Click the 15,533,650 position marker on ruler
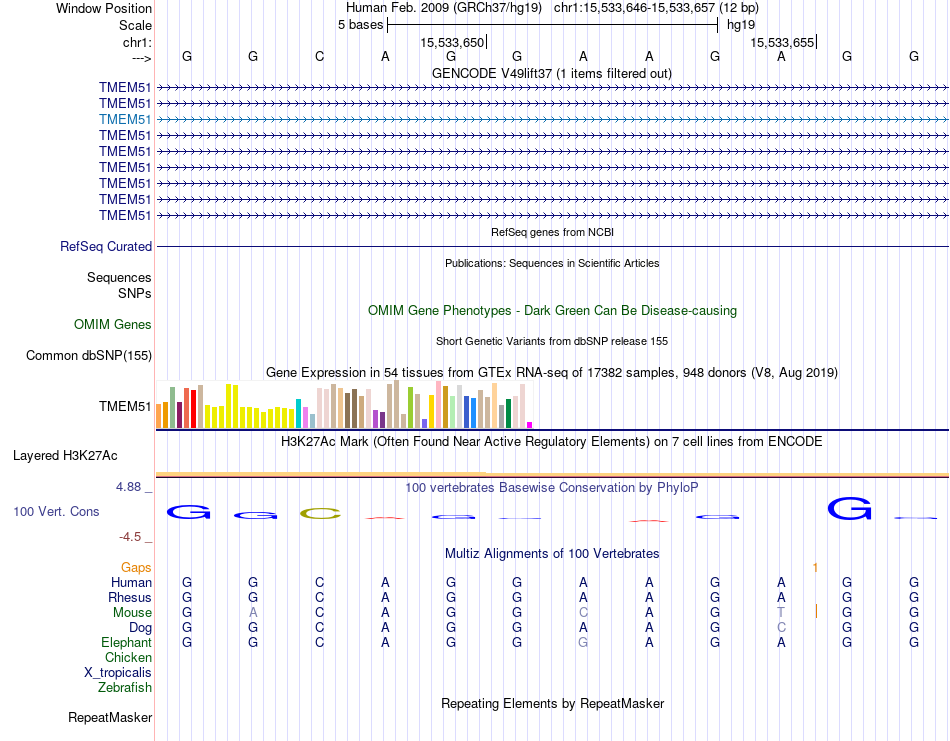This screenshot has height=741, width=950. 453,42
